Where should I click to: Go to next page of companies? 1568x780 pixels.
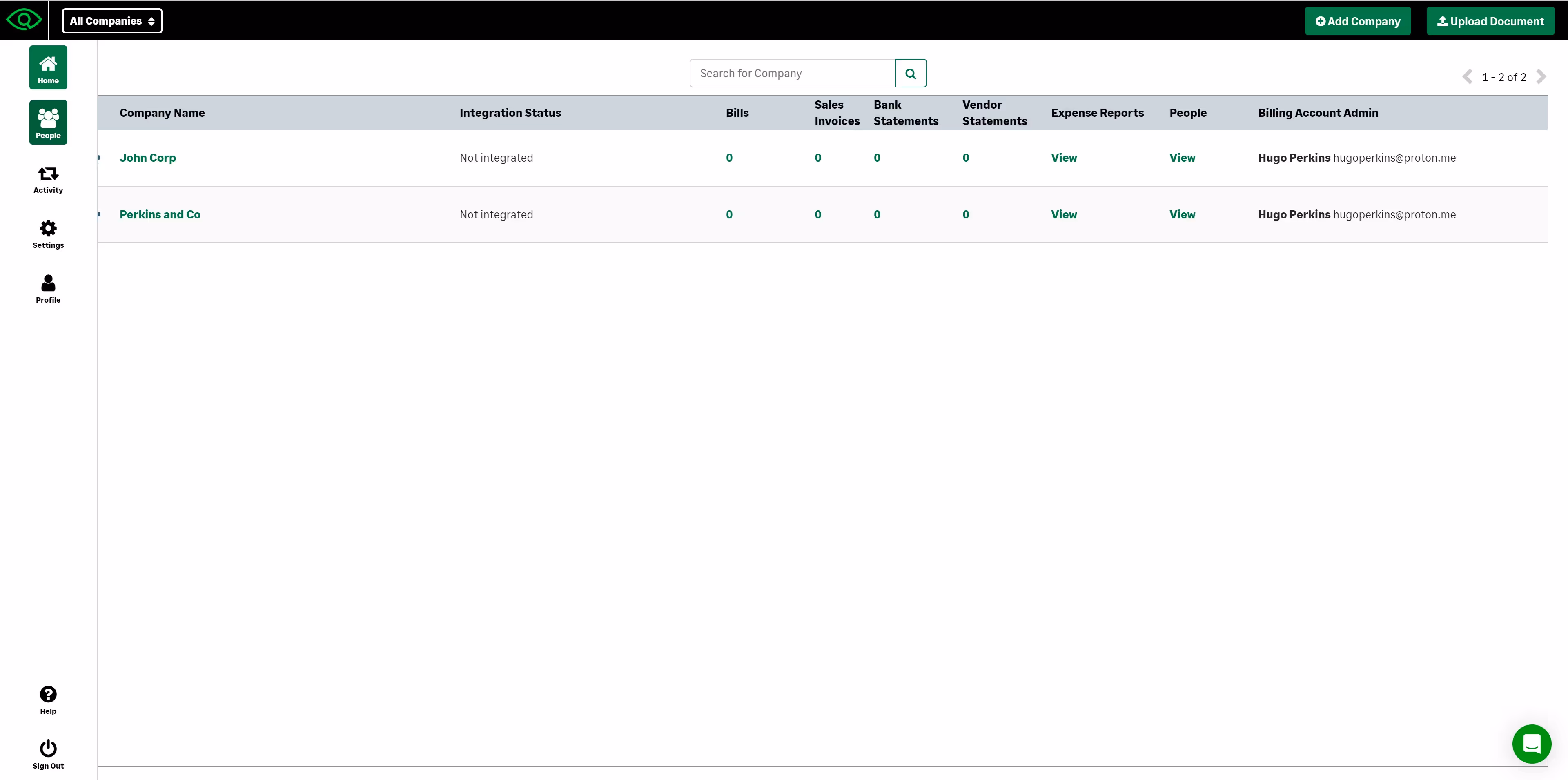(x=1541, y=77)
